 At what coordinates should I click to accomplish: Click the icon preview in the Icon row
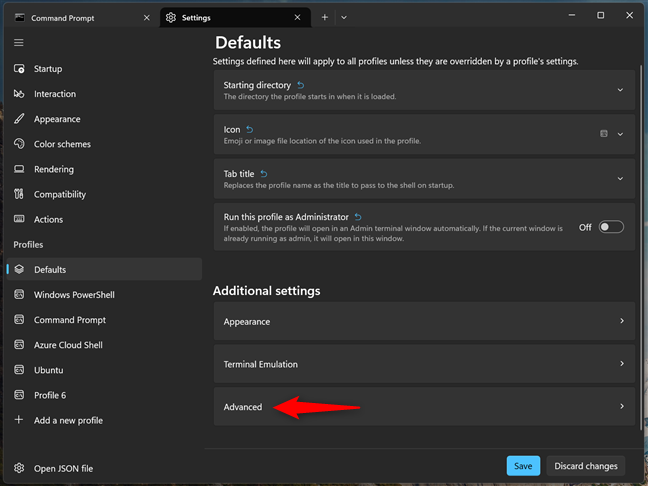coord(604,133)
